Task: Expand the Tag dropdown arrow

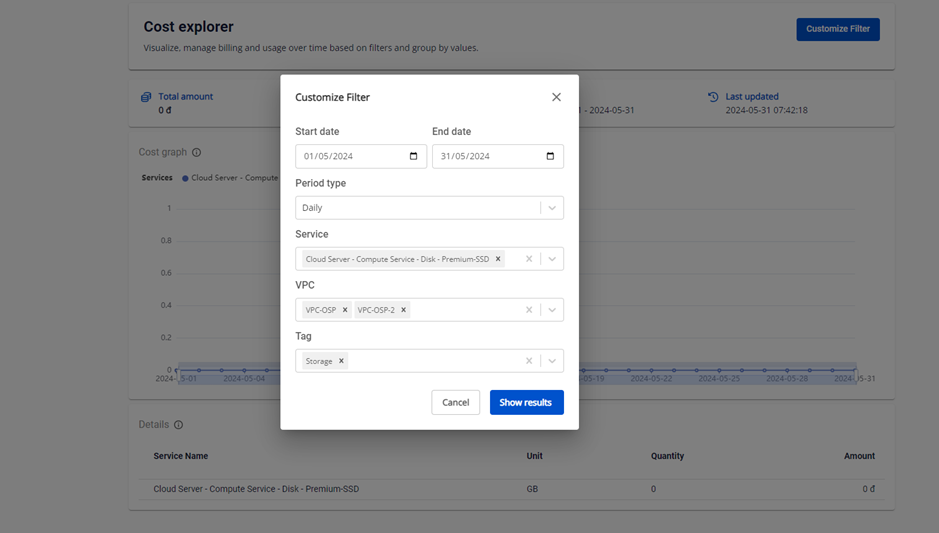Action: (552, 361)
